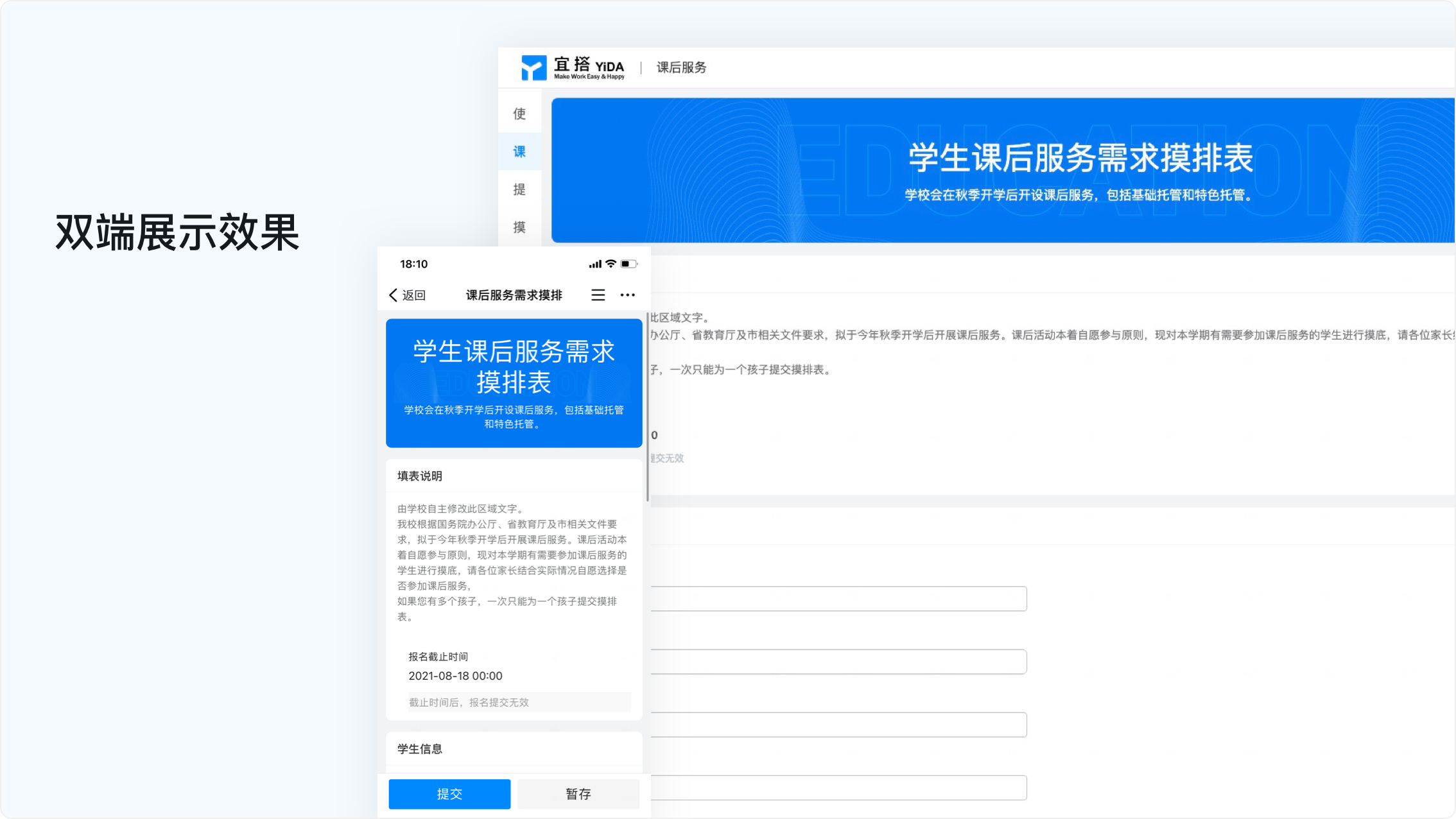Screen dimensions: 1456x819
Task: Select the 使 sidebar menu item
Action: click(519, 114)
